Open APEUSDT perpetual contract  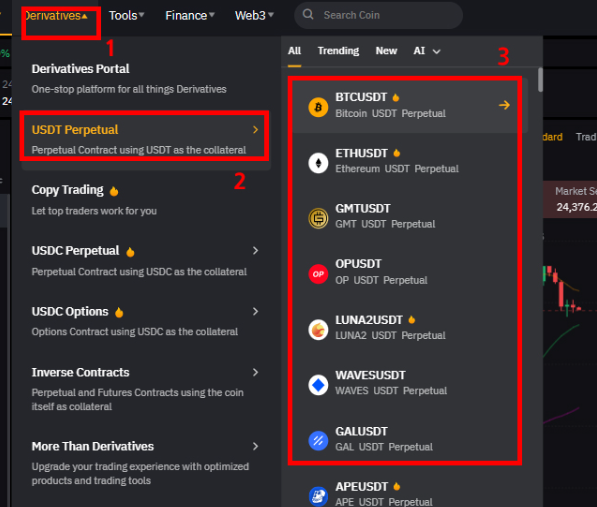[410, 493]
